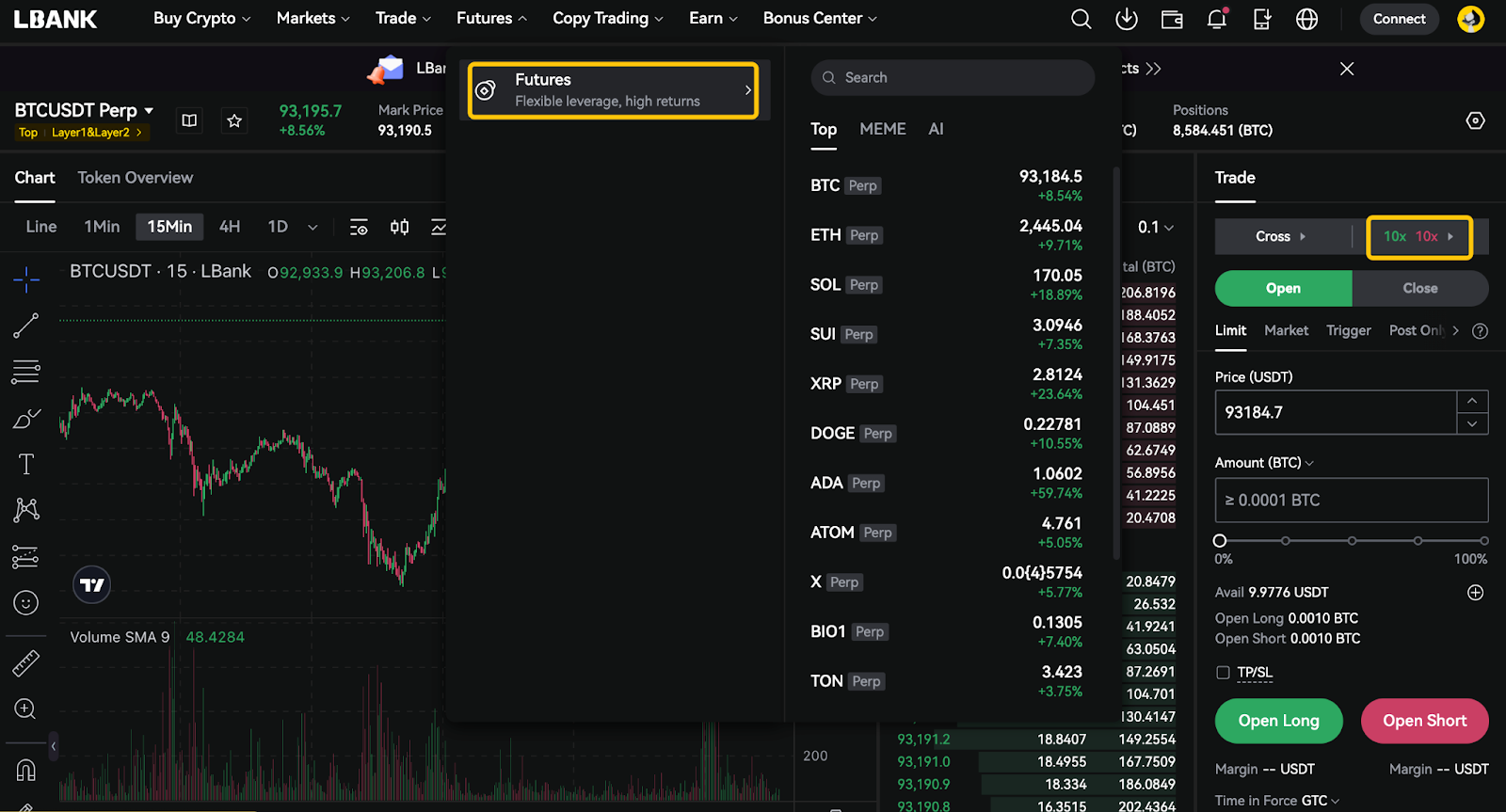Image resolution: width=1506 pixels, height=812 pixels.
Task: Open the Time in Force GTC dropdown
Action: click(x=1277, y=801)
